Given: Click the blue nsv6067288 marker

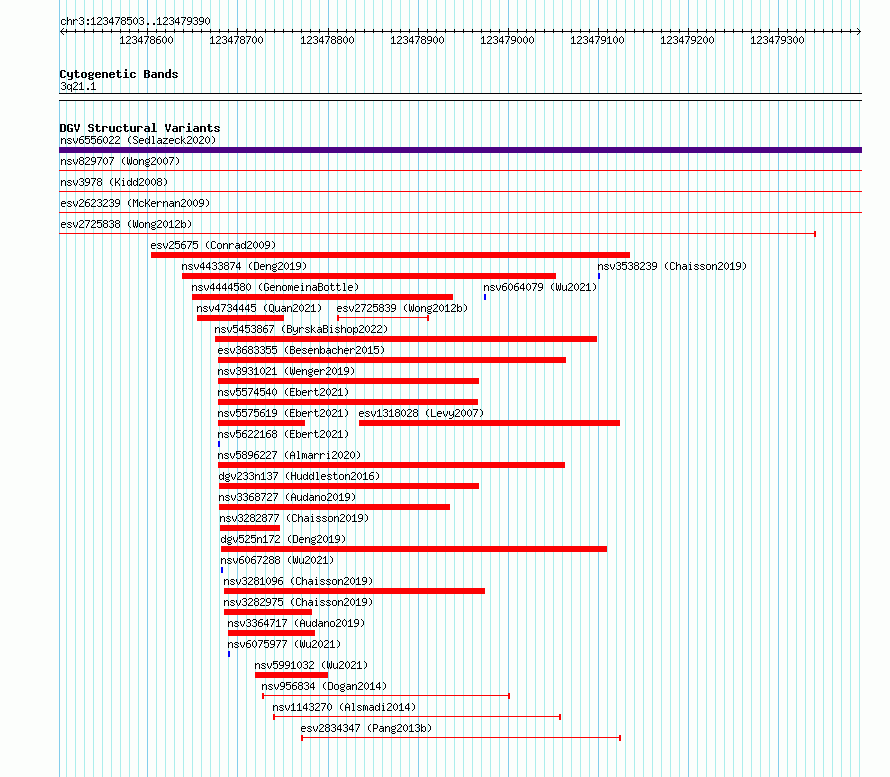Looking at the screenshot, I should 222,570.
